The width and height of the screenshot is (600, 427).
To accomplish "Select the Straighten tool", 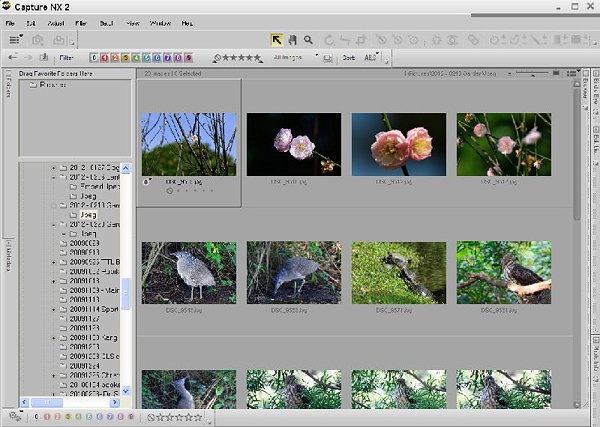I will click(345, 40).
